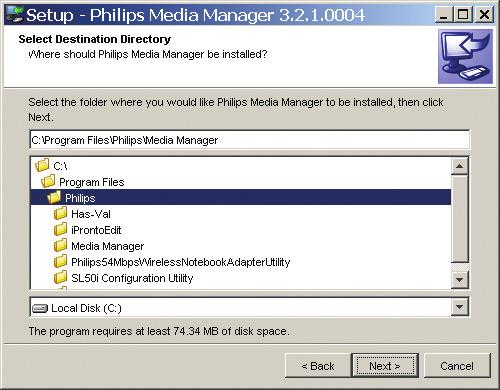Click the iProntoEdit folder icon
Viewport: 500px width, 390px height.
click(x=60, y=229)
